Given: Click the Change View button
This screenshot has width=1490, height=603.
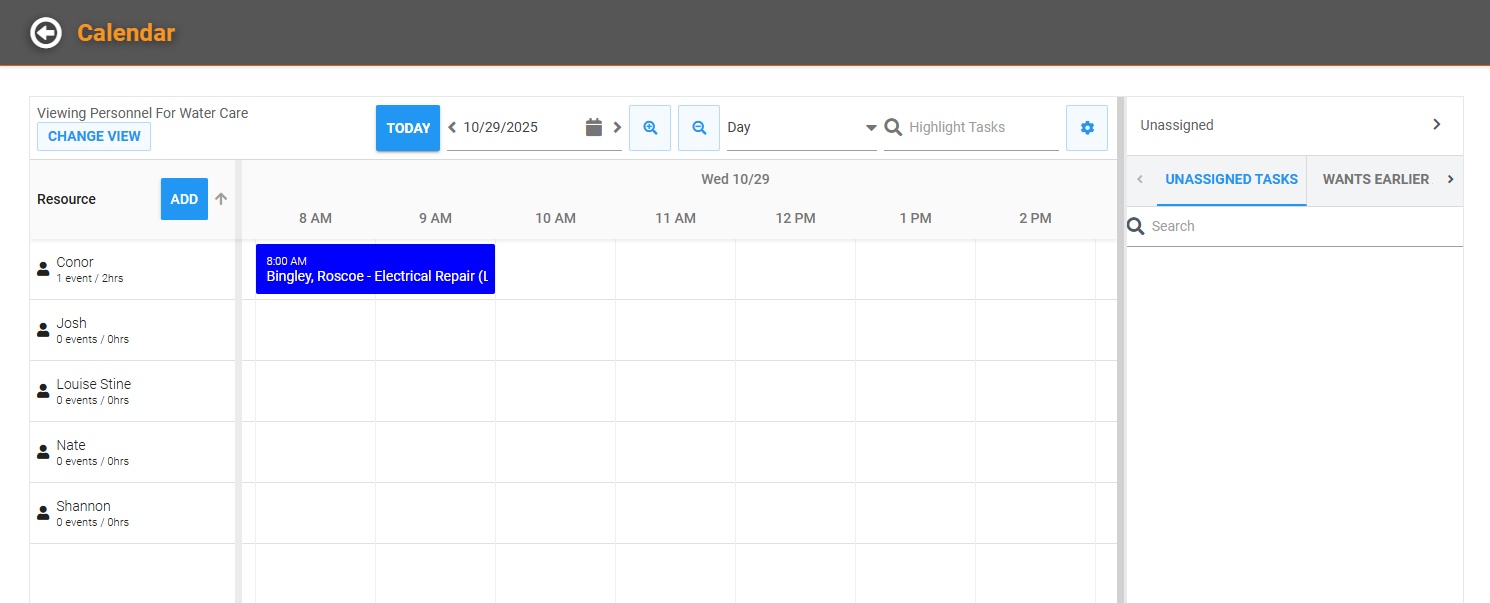Looking at the screenshot, I should (x=94, y=137).
